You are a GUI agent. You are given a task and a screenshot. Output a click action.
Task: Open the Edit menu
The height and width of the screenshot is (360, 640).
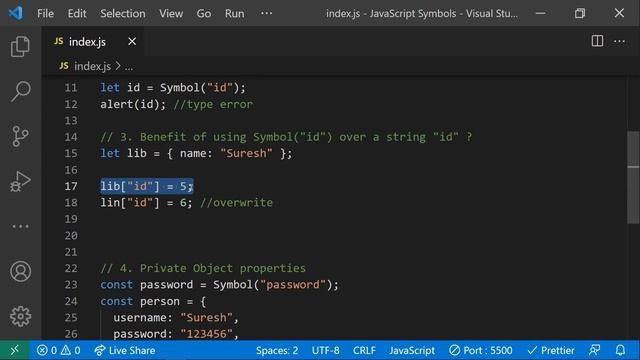pos(77,13)
